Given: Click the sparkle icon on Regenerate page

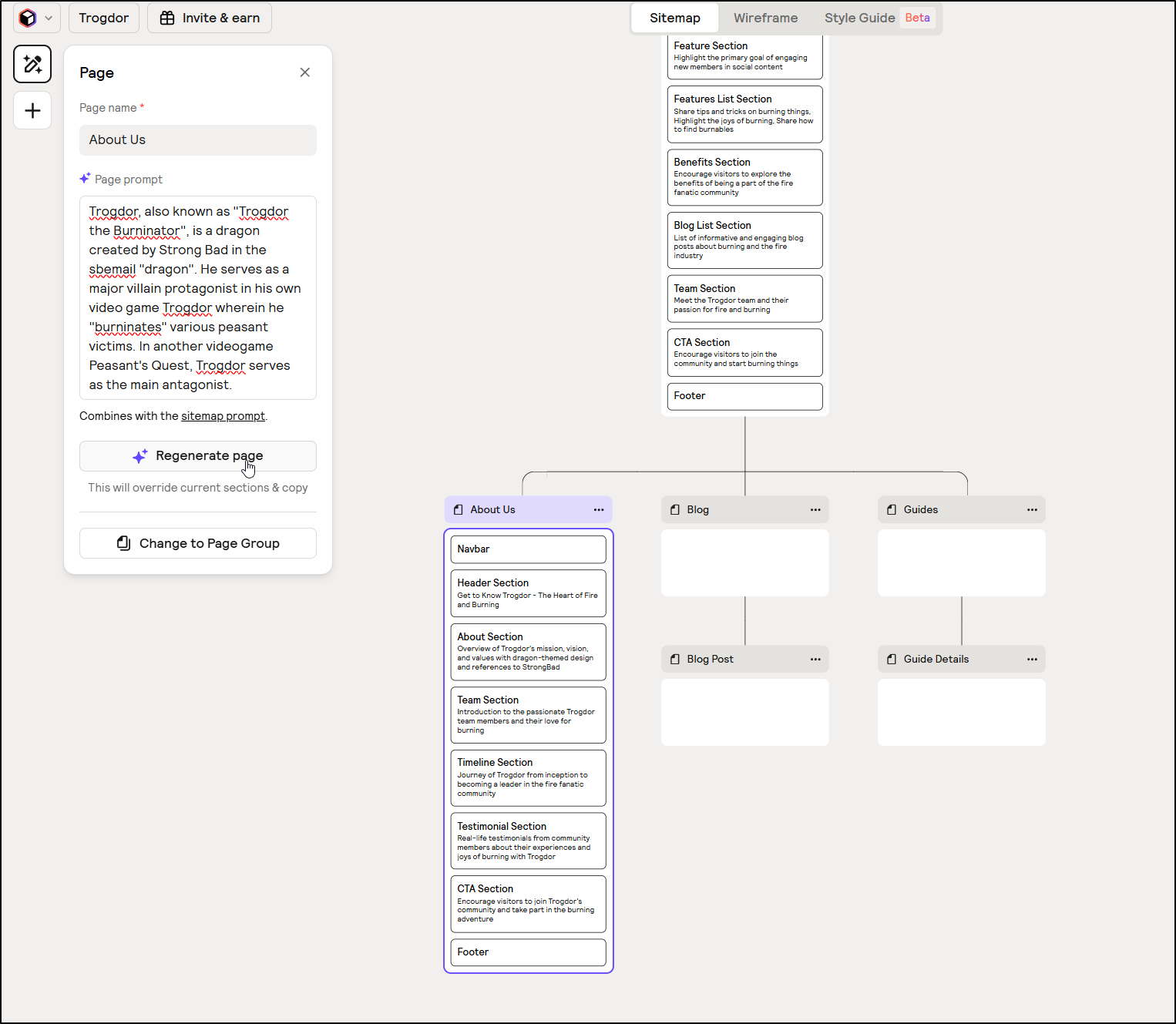Looking at the screenshot, I should (x=139, y=457).
